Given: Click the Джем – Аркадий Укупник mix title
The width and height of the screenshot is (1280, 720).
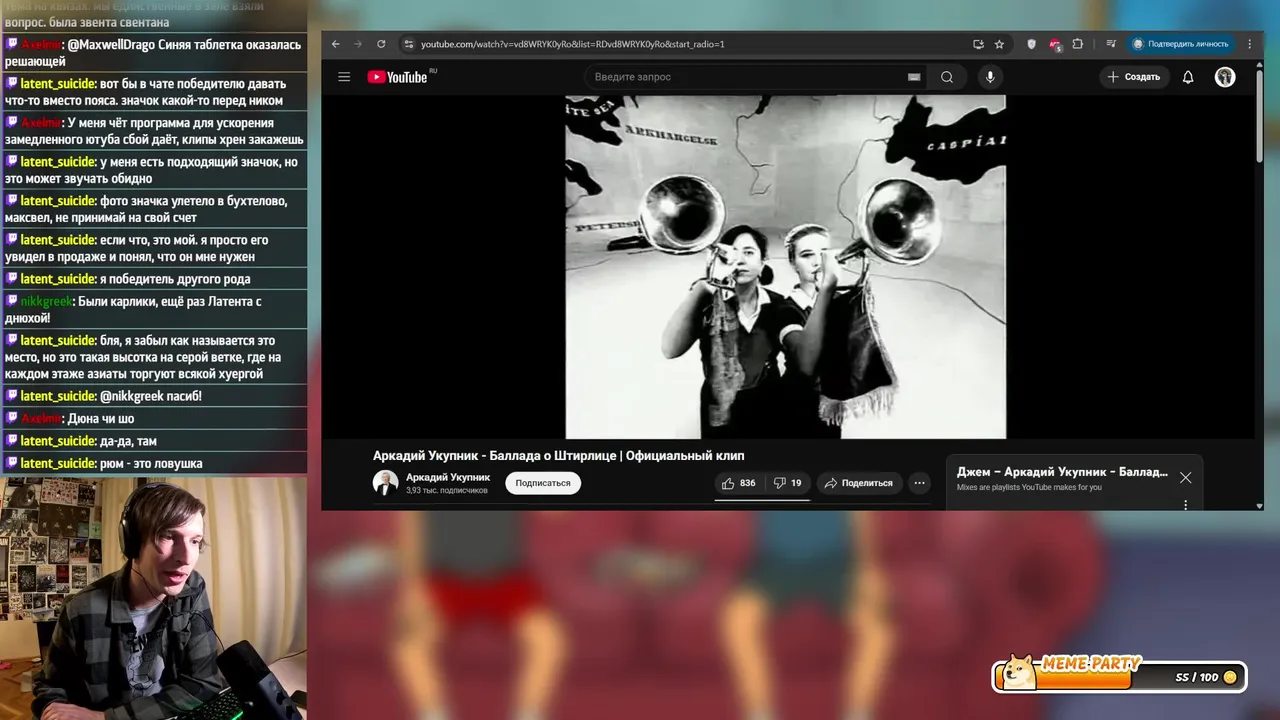Looking at the screenshot, I should [x=1062, y=472].
